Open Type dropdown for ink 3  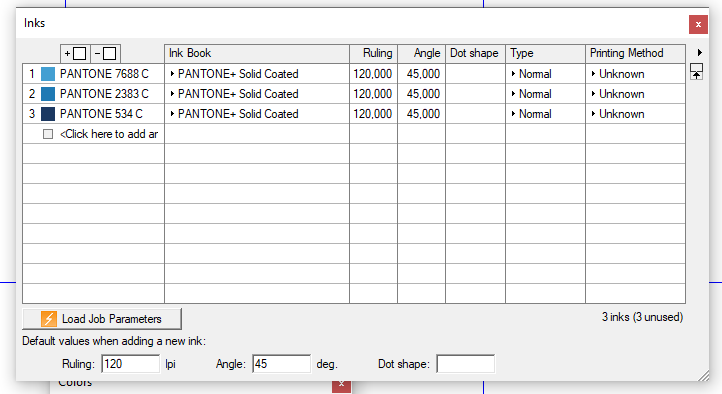[513, 114]
